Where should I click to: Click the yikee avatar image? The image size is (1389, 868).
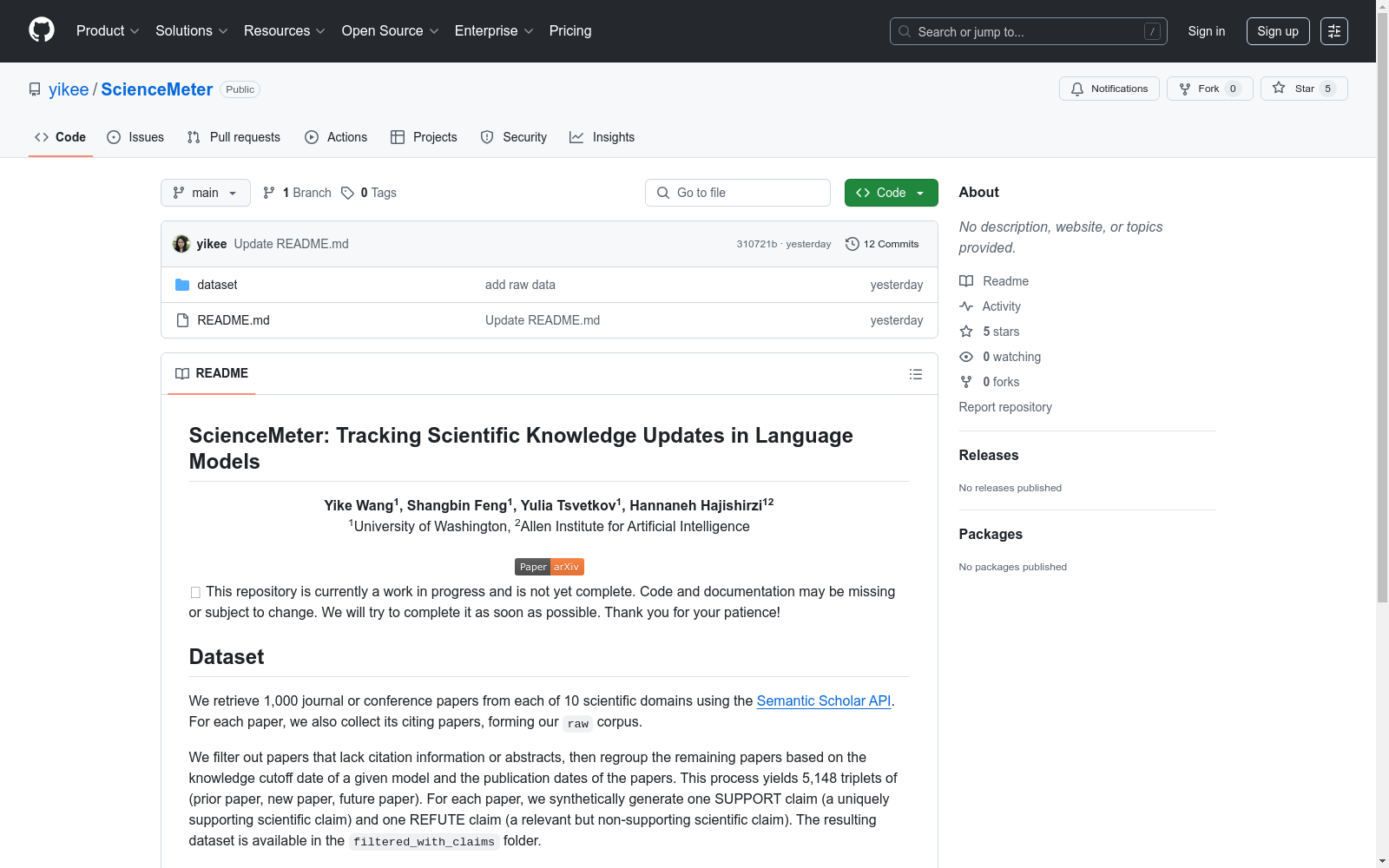click(181, 244)
